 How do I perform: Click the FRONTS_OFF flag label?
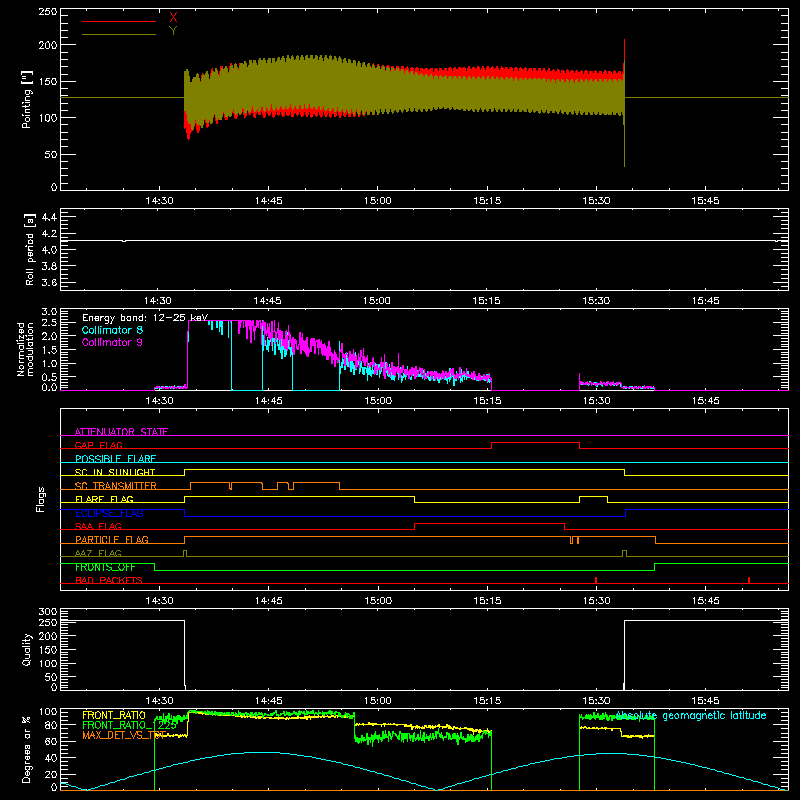105,567
